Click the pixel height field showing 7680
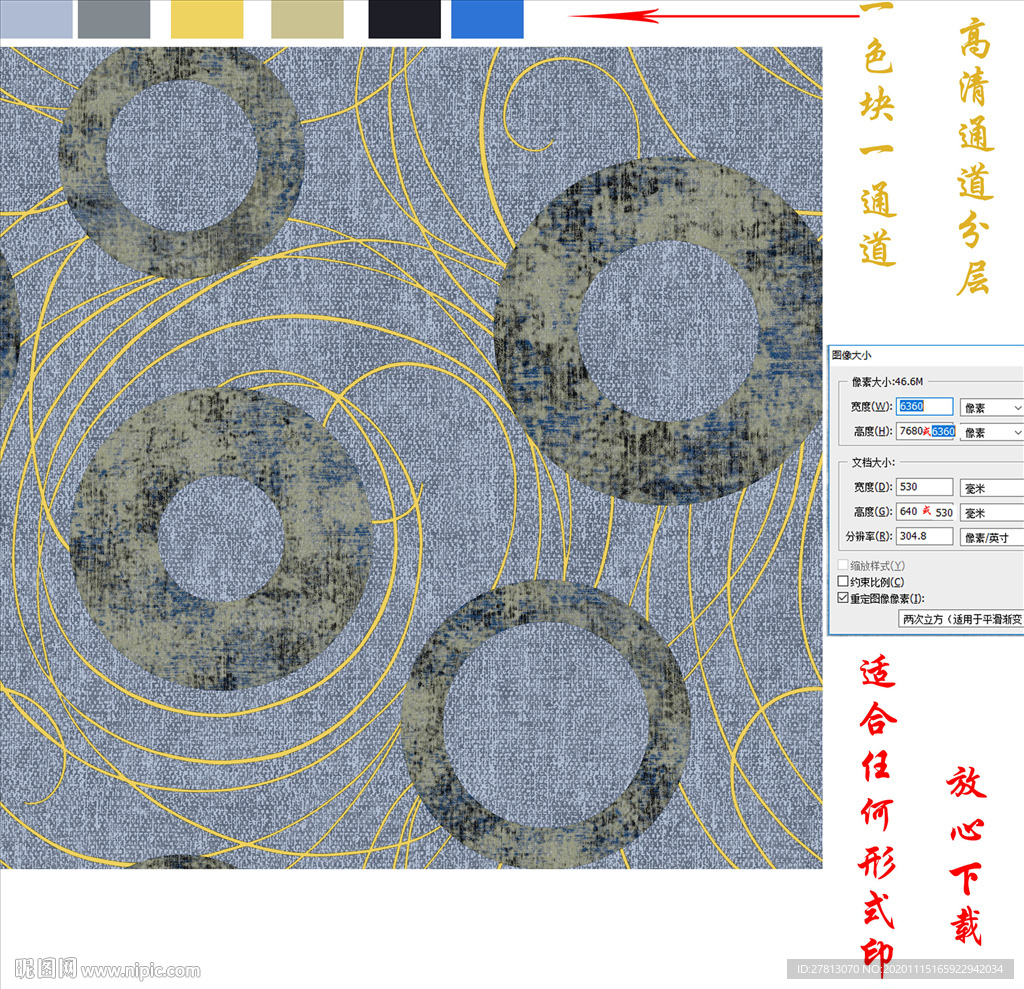Screen dimensions: 1024x989 925,432
